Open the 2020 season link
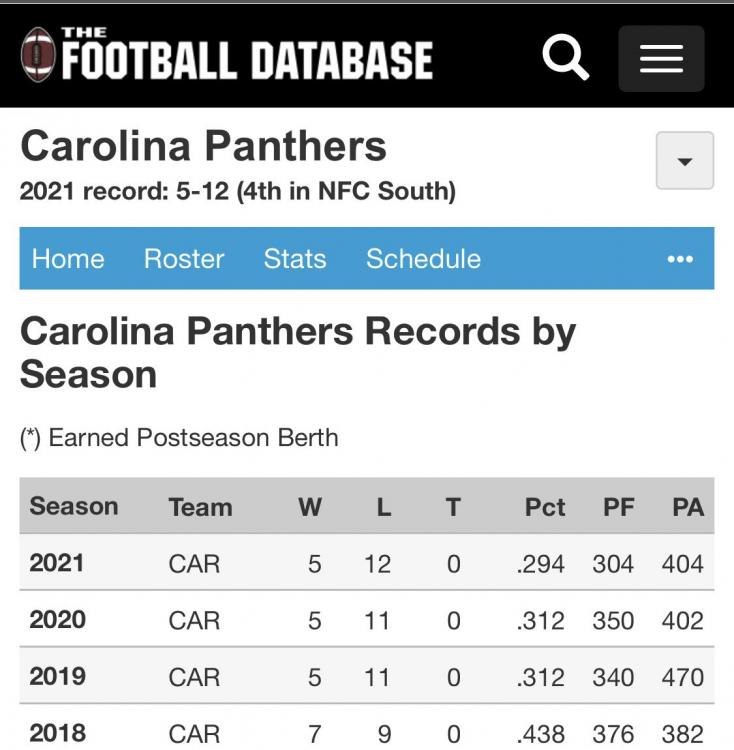This screenshot has height=750, width=734. tap(57, 620)
